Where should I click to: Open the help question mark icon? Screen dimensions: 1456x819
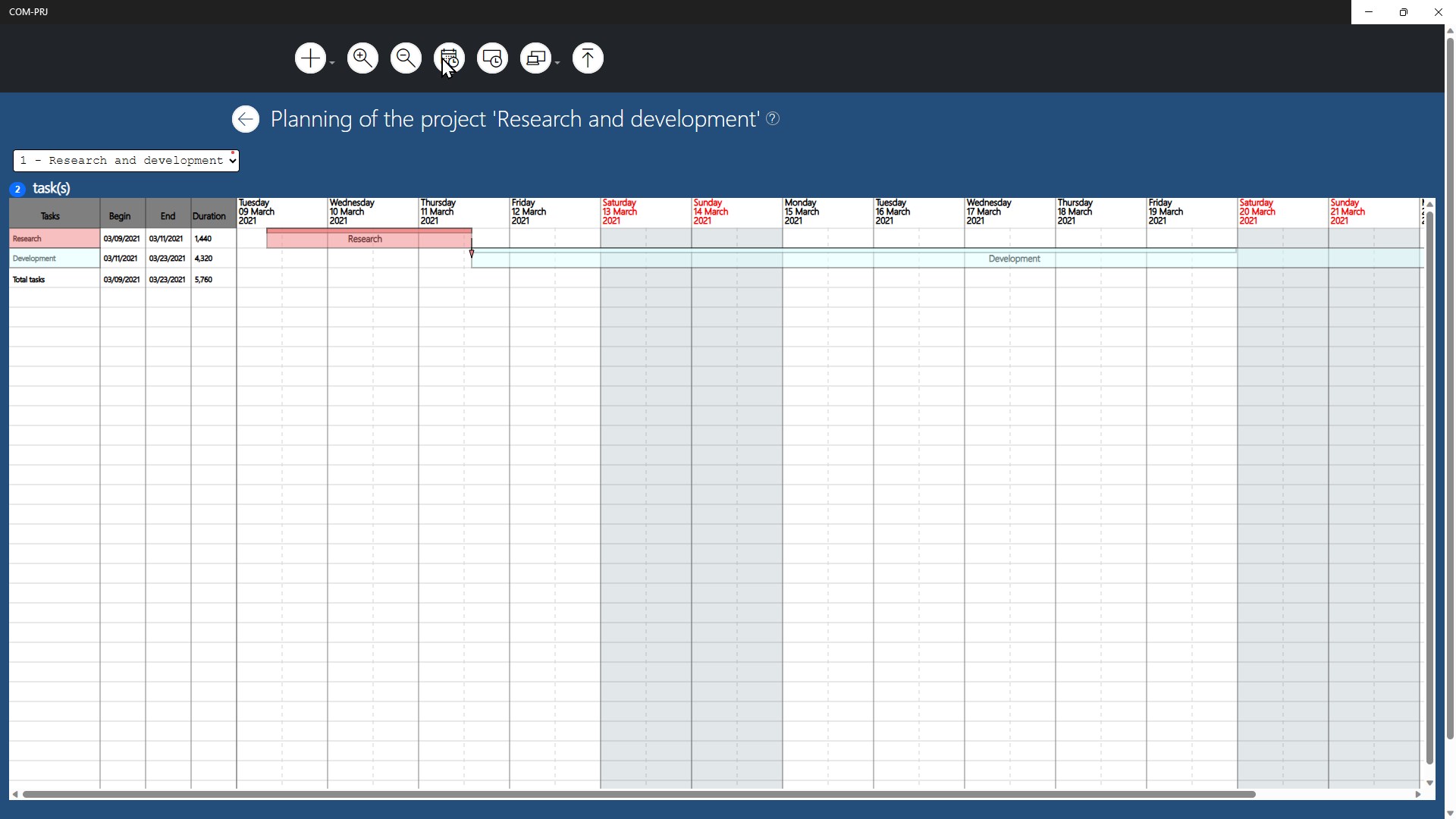(x=773, y=119)
